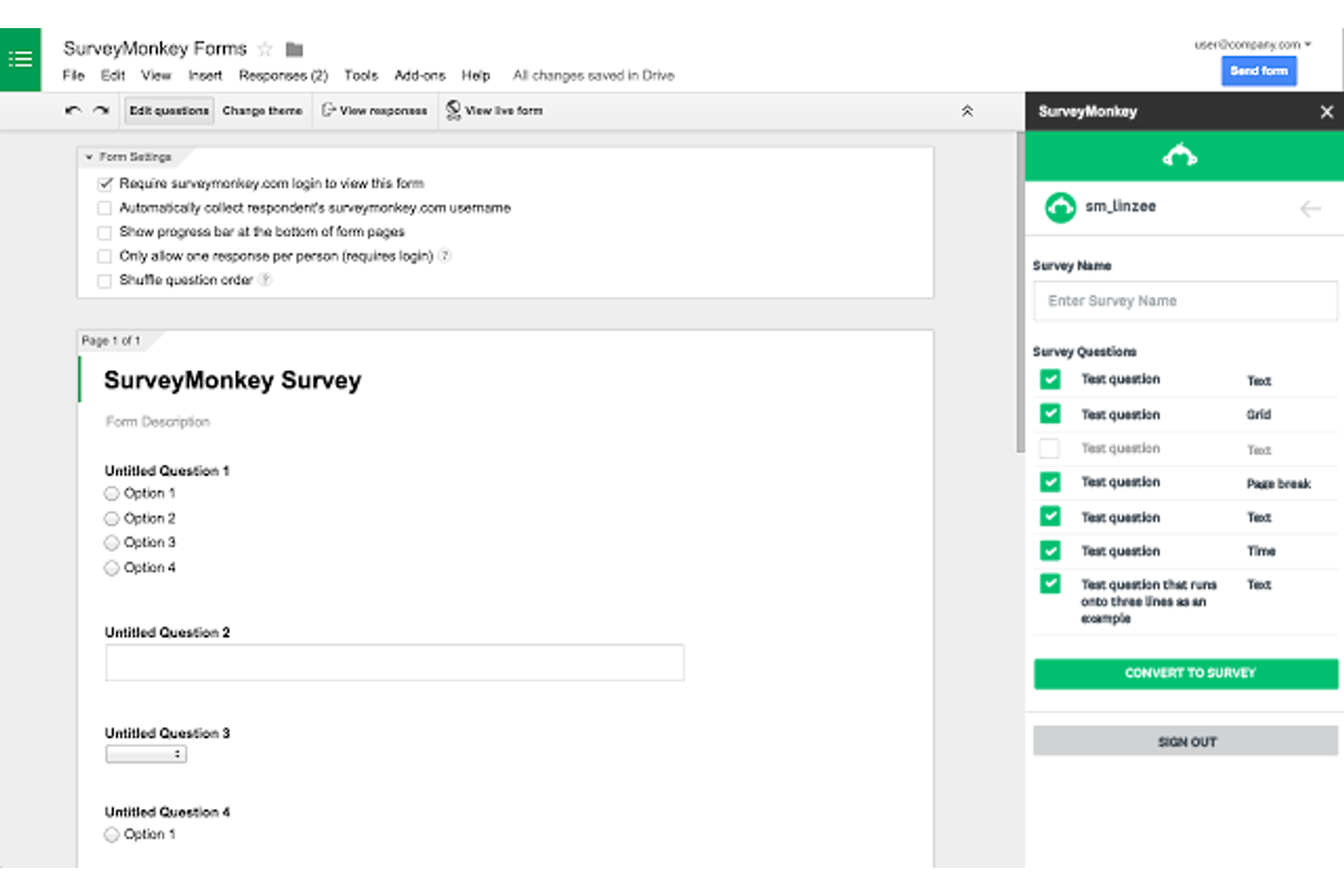Screen dimensions: 1344x896
Task: Star the SurveyMonkey Forms document
Action: click(x=264, y=48)
